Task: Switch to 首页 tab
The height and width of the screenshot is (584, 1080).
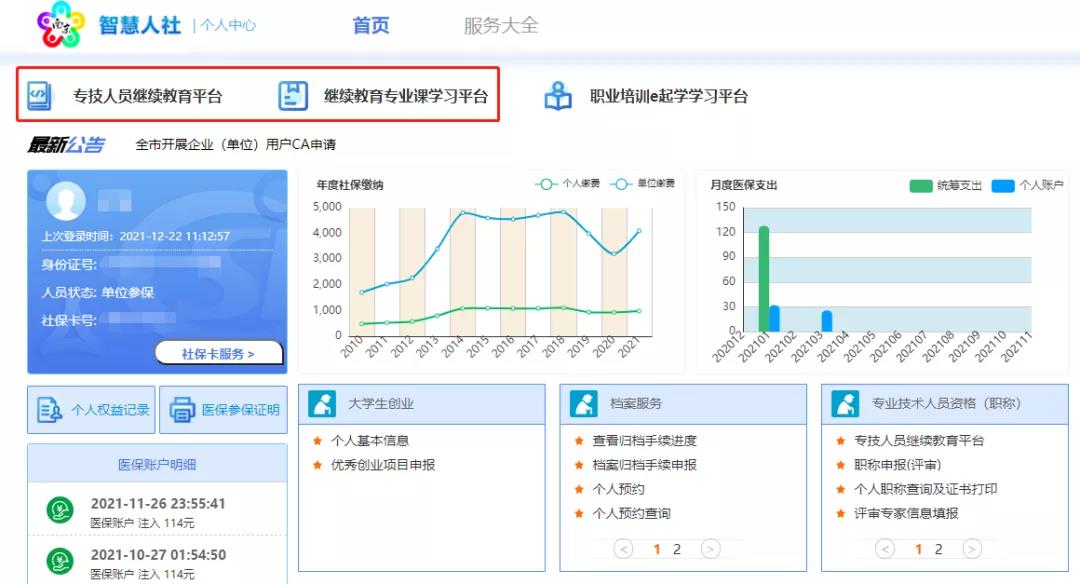Action: coord(371,26)
